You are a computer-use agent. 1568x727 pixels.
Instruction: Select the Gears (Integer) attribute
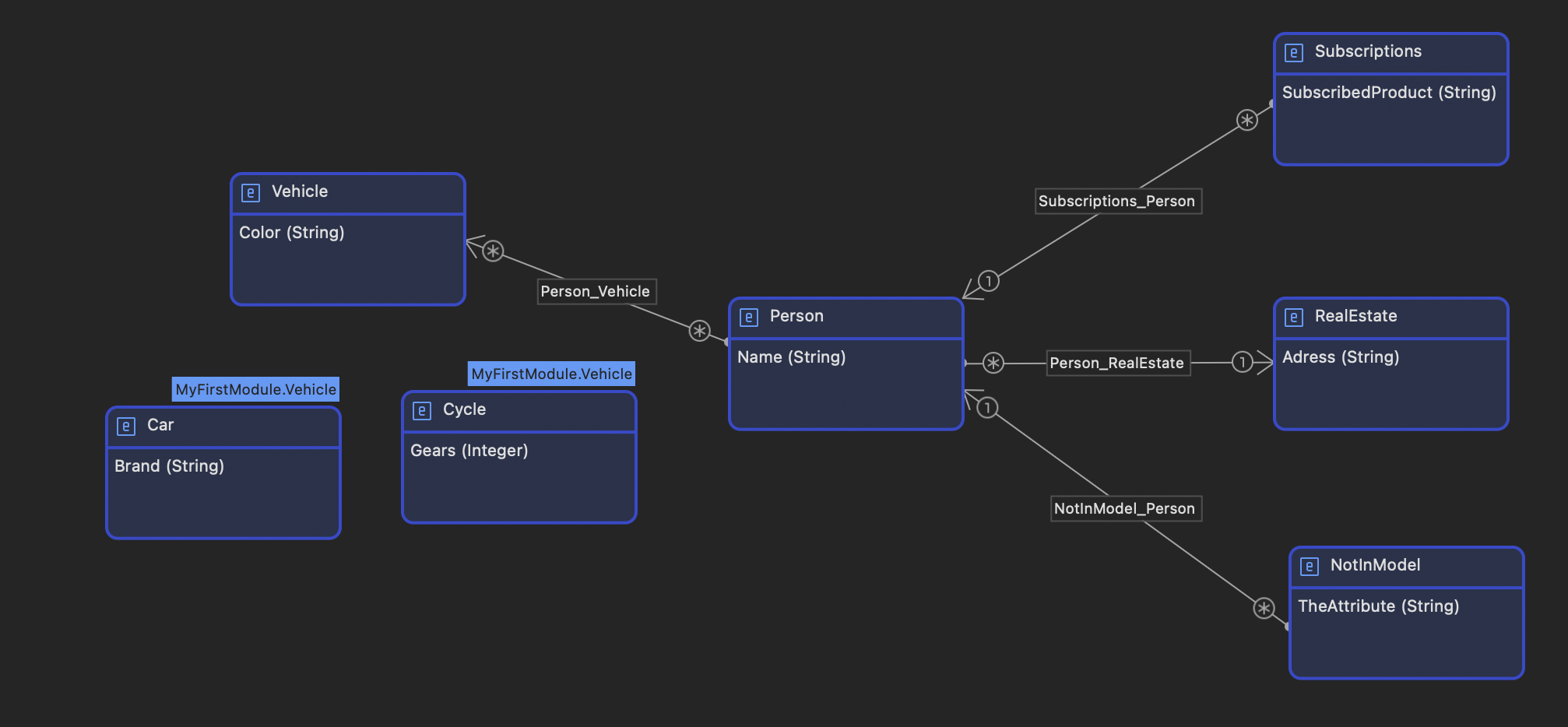[469, 451]
